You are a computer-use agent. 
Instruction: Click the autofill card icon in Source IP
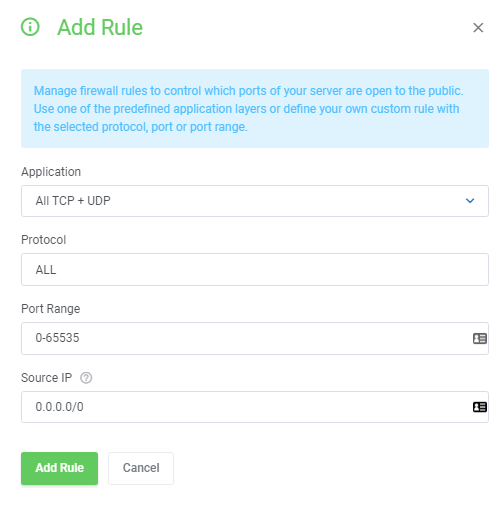coord(480,407)
